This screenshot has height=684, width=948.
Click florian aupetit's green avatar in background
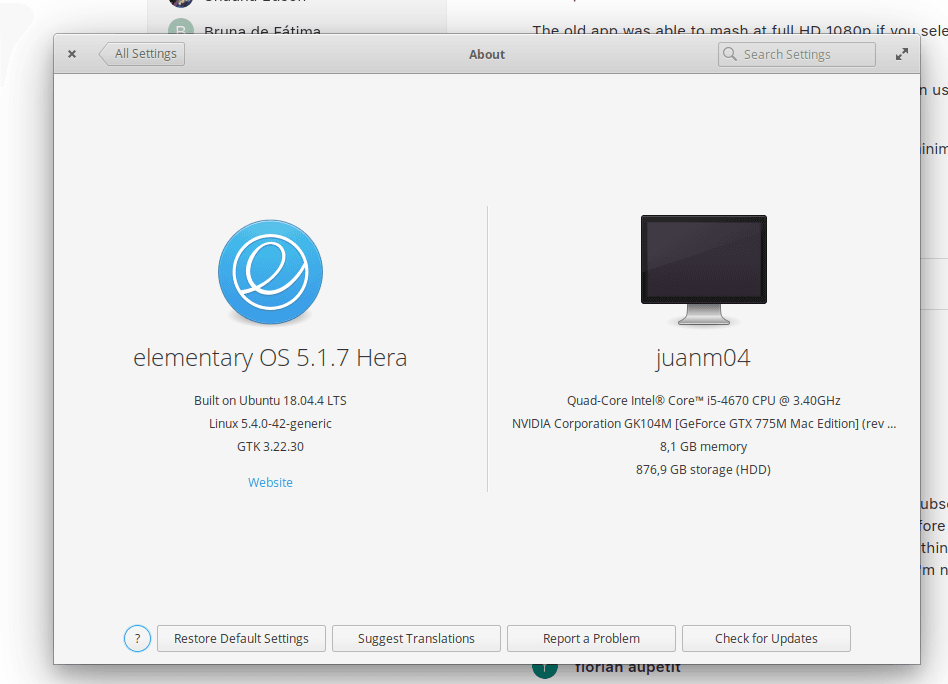click(x=545, y=669)
